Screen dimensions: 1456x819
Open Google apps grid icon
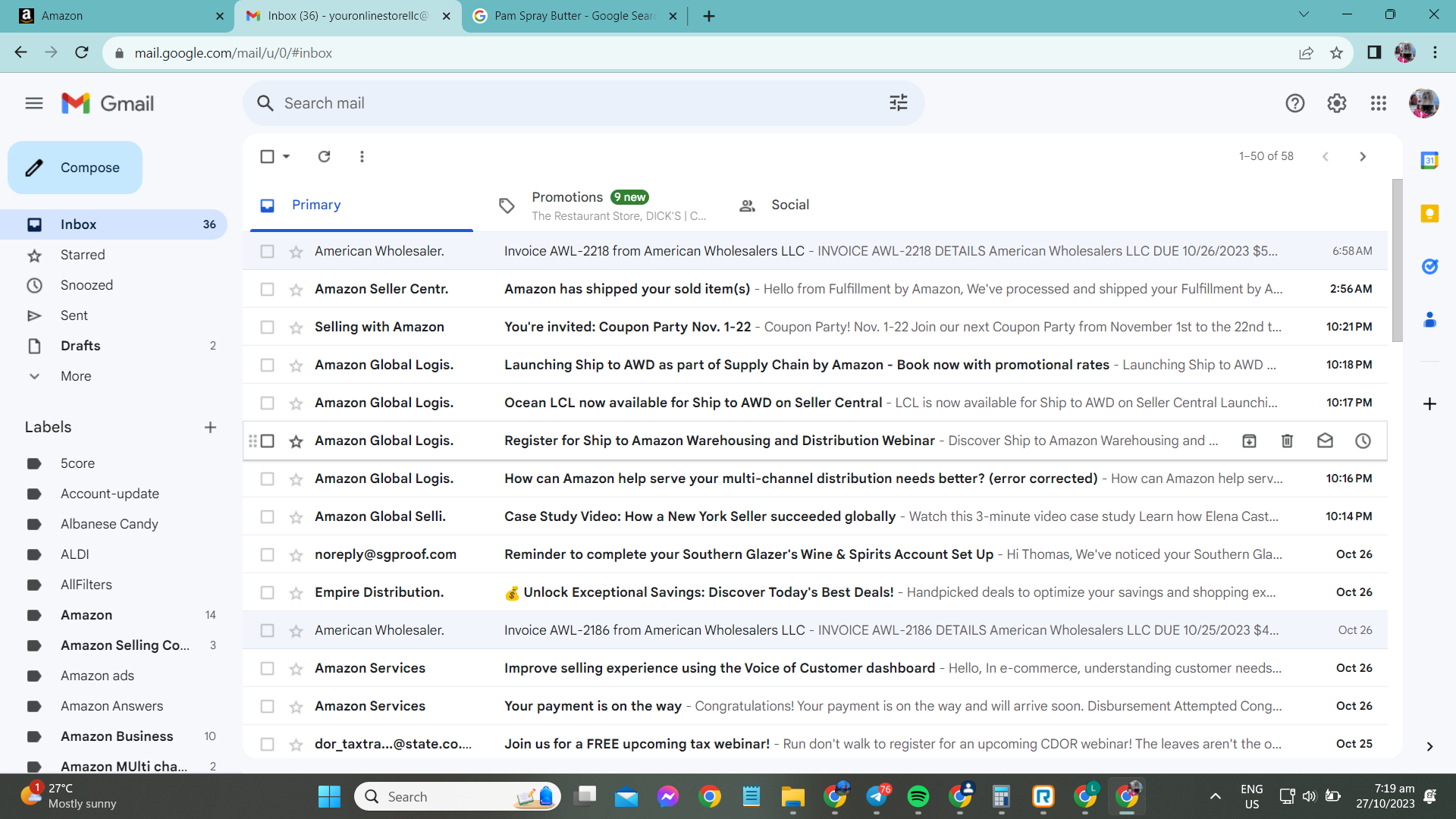pos(1379,103)
